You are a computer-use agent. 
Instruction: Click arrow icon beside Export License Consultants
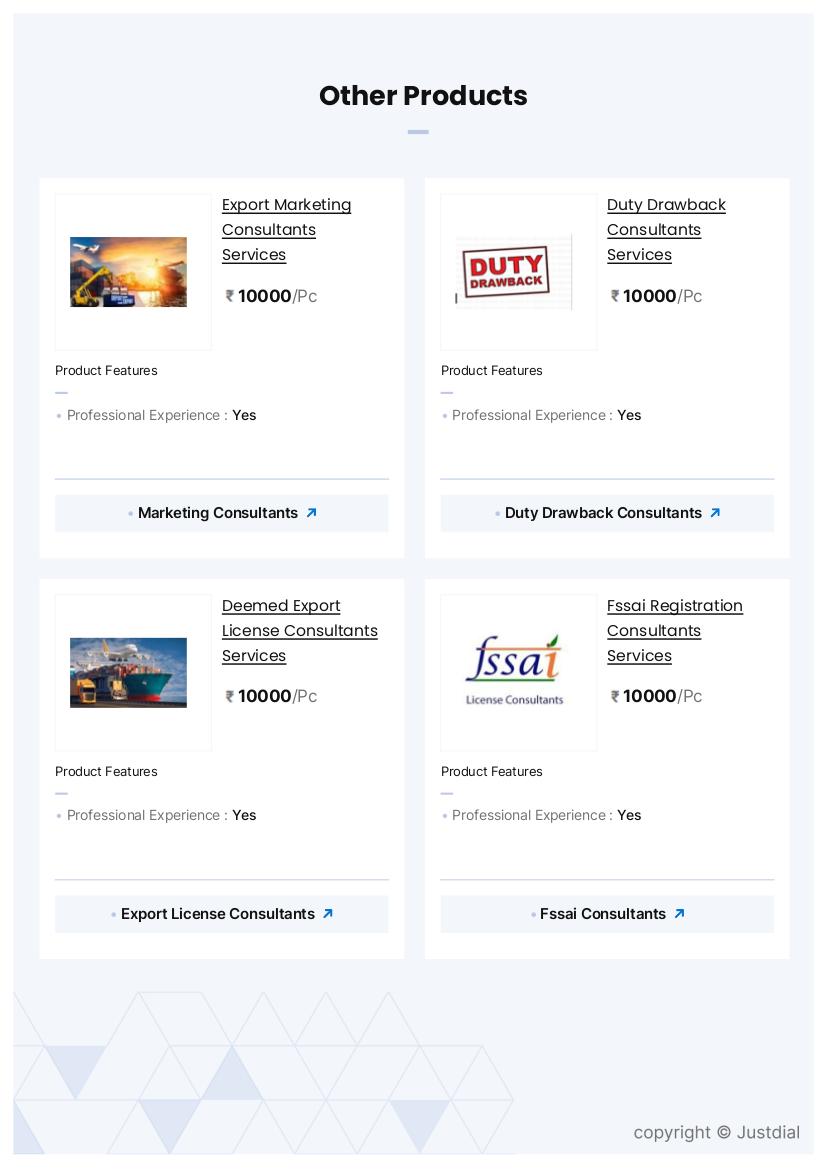coord(327,914)
